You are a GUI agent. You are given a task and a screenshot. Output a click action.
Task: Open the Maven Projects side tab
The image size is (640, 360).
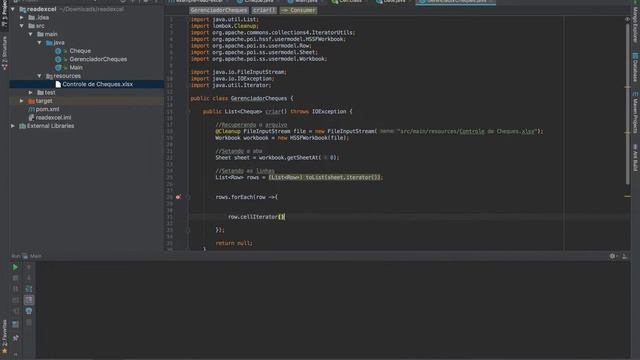pyautogui.click(x=635, y=112)
